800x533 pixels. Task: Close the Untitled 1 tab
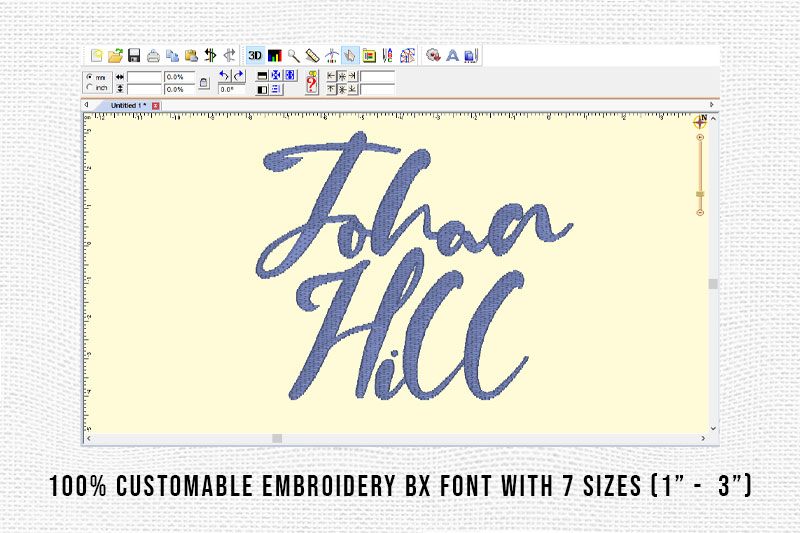(x=156, y=106)
